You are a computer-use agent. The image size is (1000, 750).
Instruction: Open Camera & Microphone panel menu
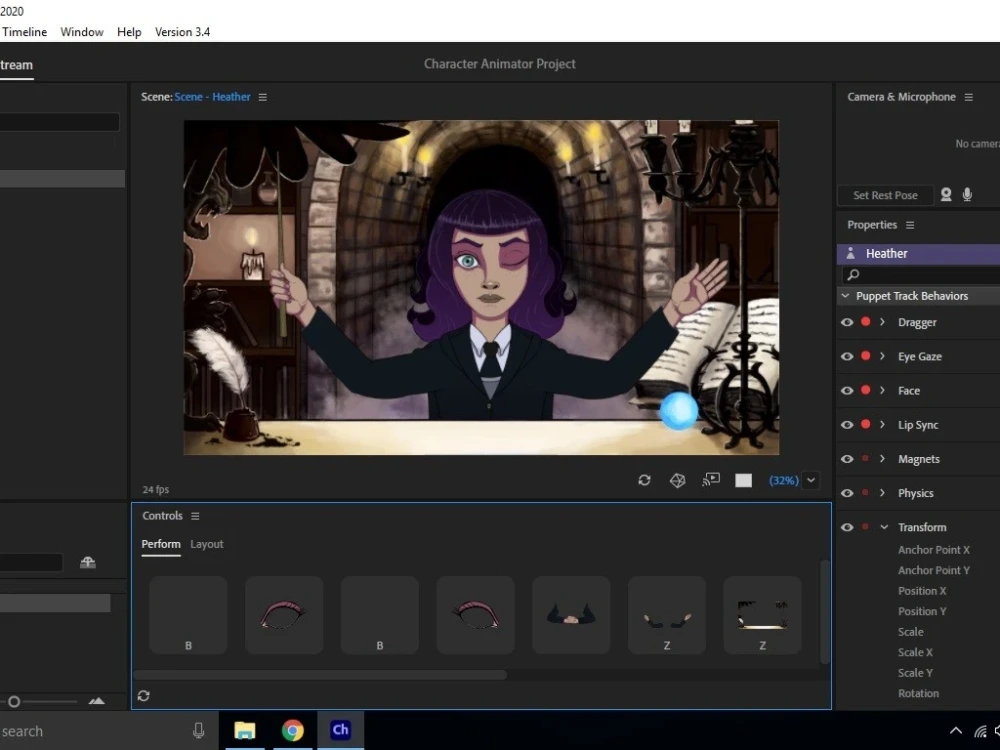coord(969,97)
